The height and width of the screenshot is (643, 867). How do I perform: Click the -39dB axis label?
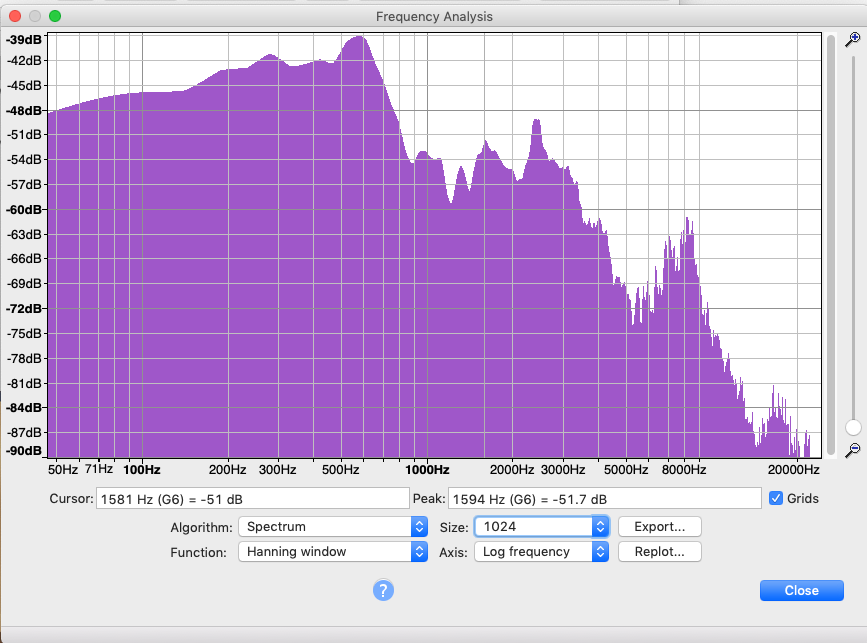coord(24,40)
